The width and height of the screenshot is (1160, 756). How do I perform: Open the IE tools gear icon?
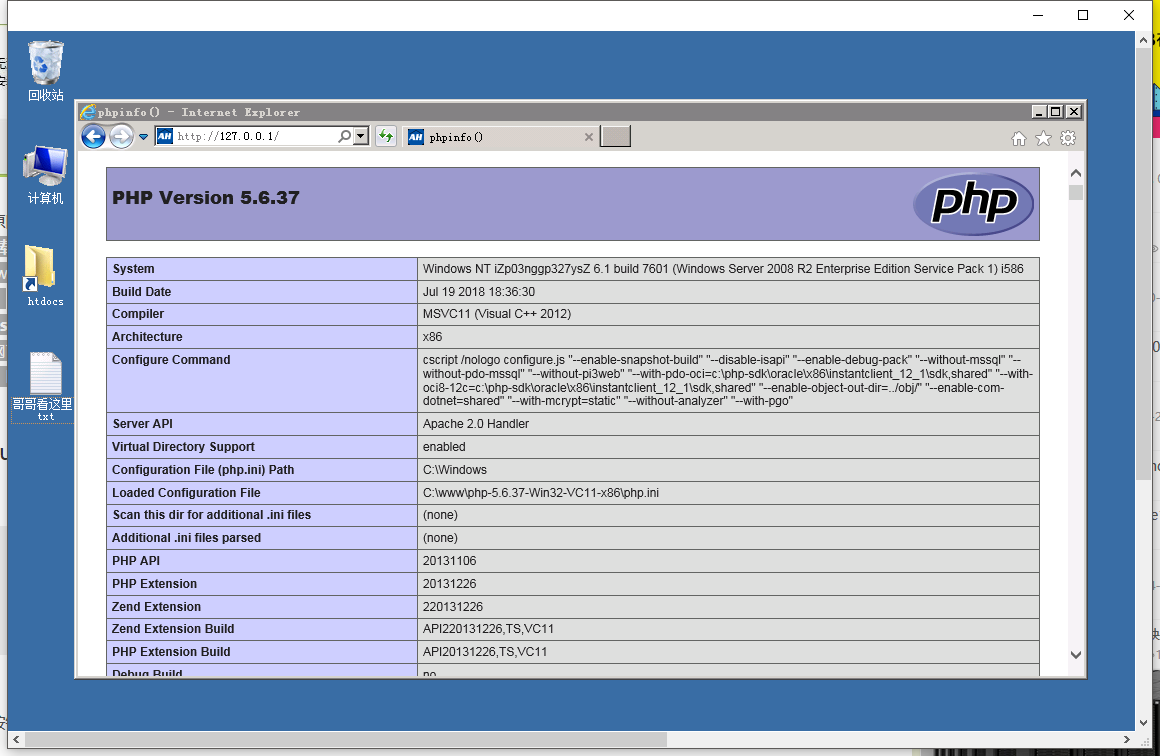pos(1068,138)
